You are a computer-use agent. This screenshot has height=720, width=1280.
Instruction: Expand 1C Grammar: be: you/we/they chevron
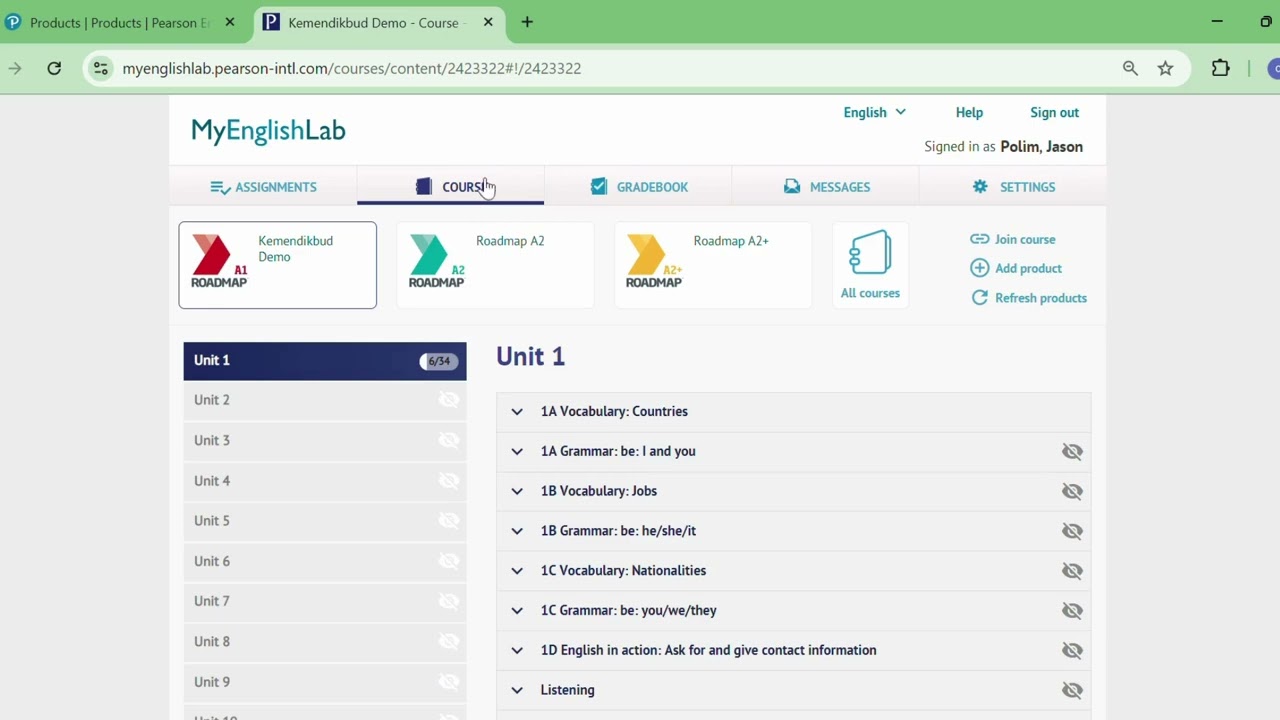coord(517,610)
